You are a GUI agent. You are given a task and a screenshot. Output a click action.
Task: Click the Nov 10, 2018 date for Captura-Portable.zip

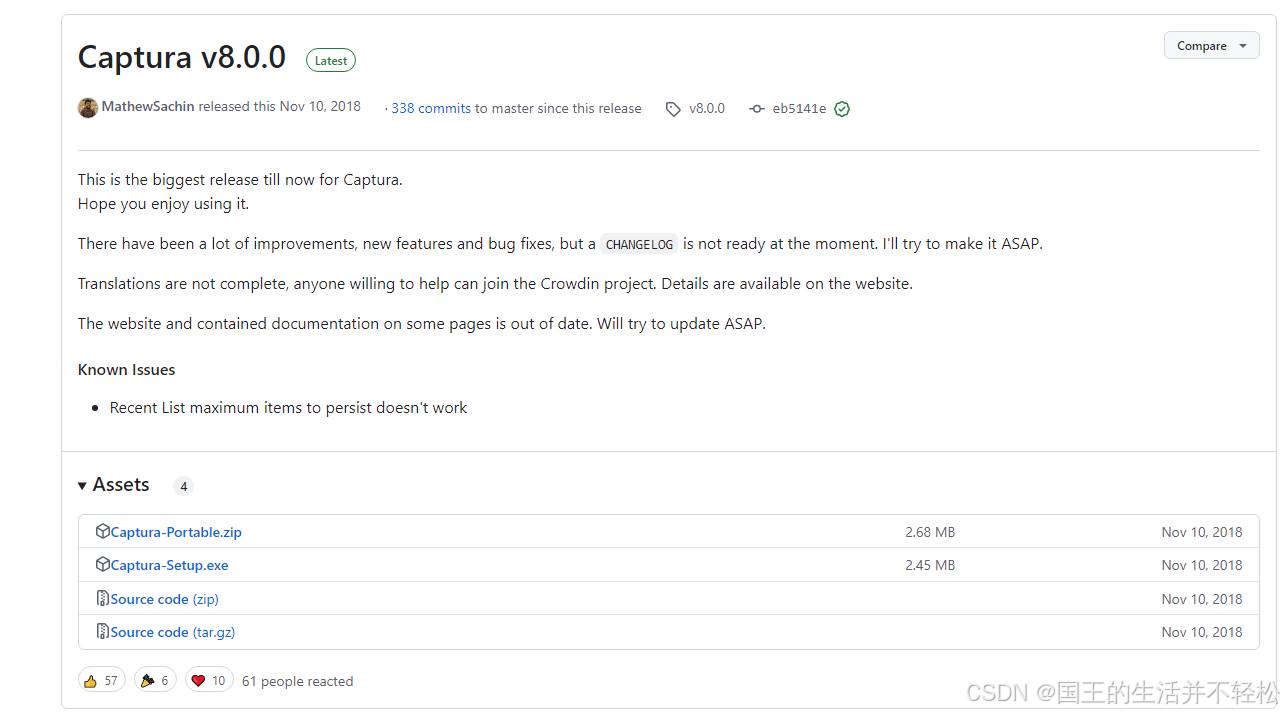pos(1202,532)
